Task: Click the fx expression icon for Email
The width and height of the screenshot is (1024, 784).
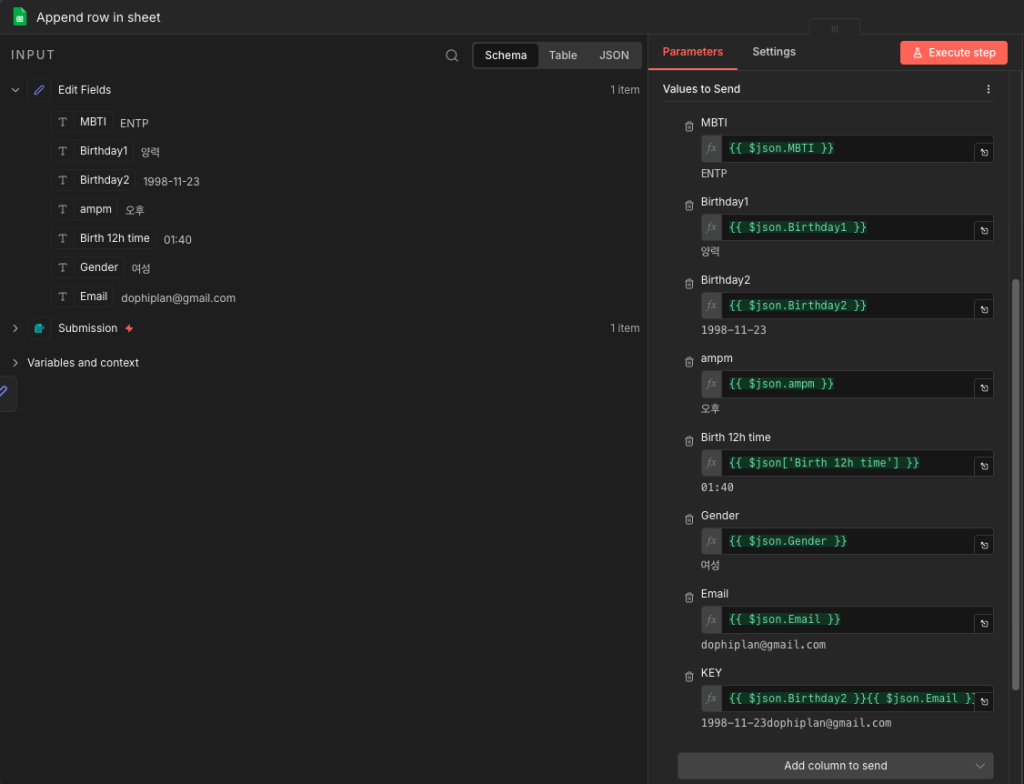Action: (x=711, y=620)
